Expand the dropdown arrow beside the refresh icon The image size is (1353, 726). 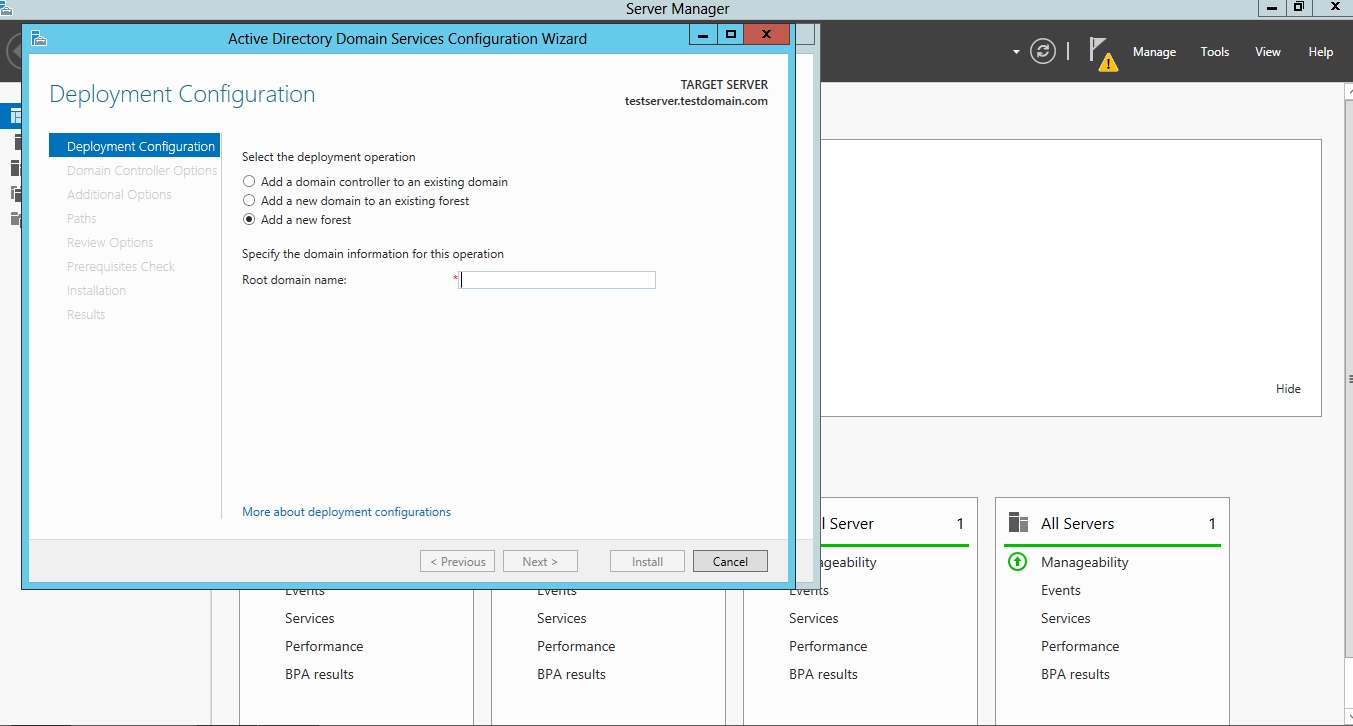coord(1016,52)
